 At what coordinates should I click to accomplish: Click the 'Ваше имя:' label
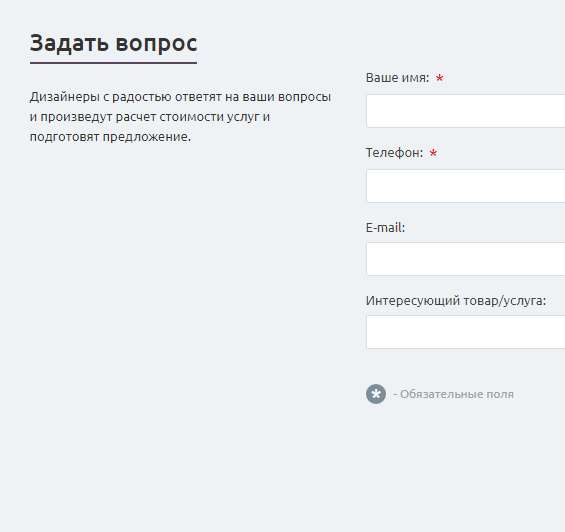[397, 78]
